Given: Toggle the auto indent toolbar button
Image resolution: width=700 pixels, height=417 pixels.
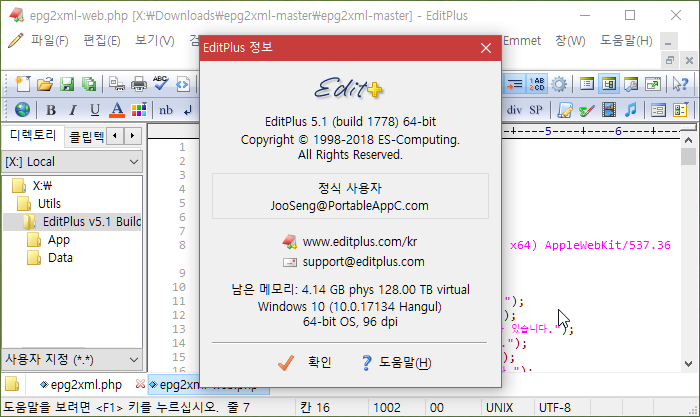Looking at the screenshot, I should point(515,84).
